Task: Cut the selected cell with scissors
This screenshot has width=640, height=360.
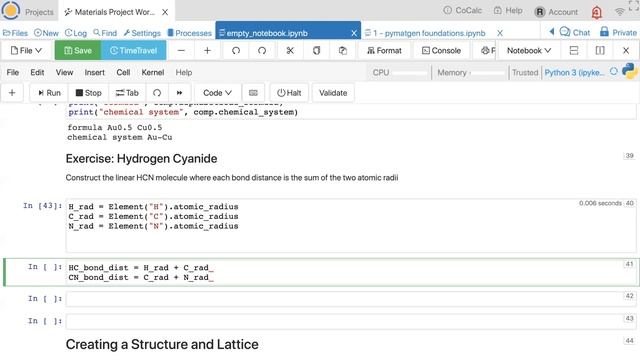Action: [x=290, y=50]
